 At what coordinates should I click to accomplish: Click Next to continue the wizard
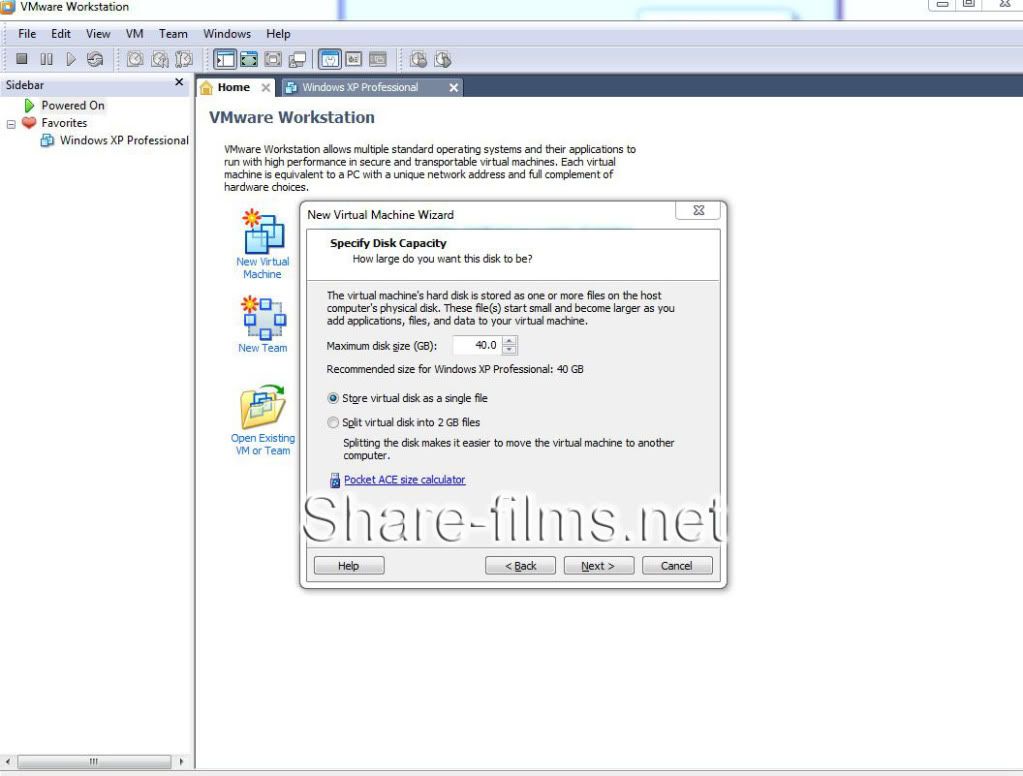(598, 566)
